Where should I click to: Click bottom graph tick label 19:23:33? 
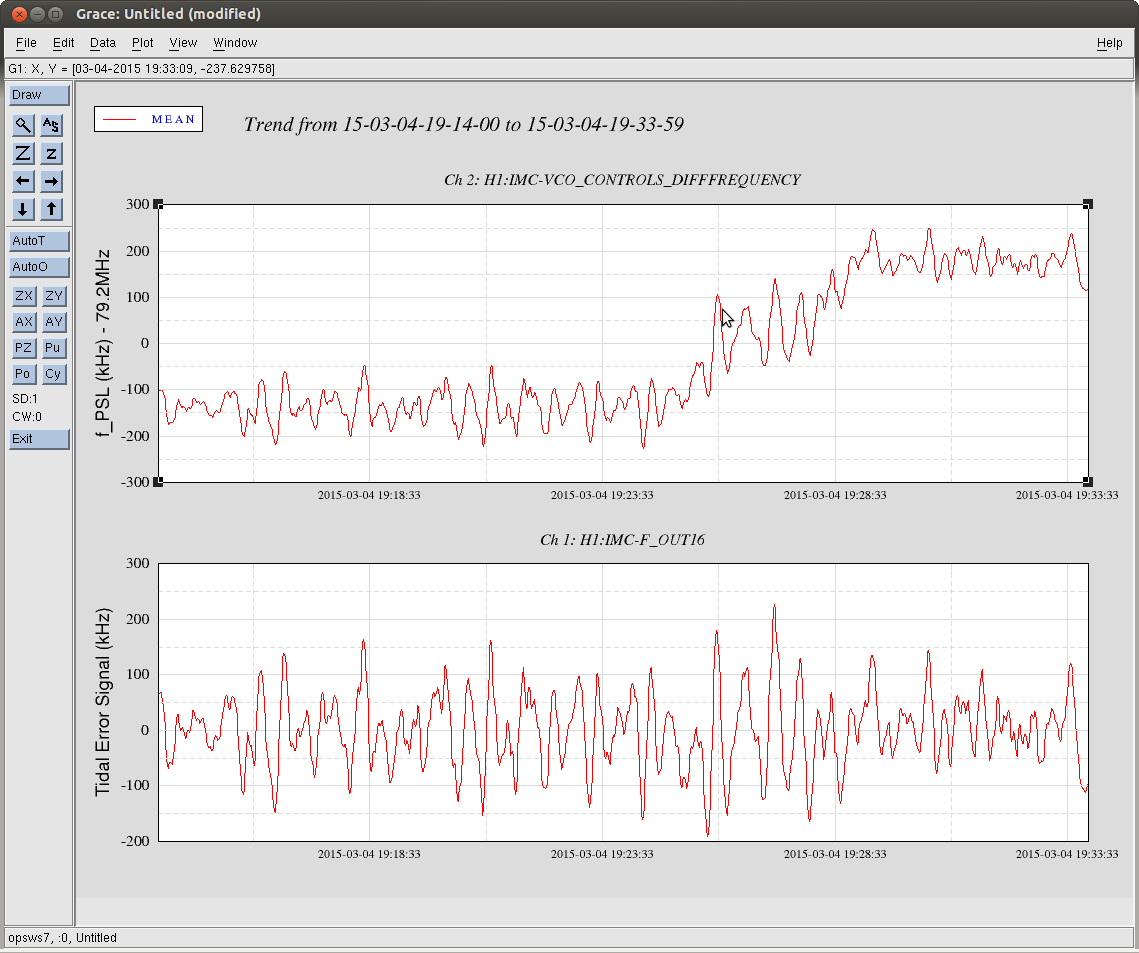click(x=602, y=854)
